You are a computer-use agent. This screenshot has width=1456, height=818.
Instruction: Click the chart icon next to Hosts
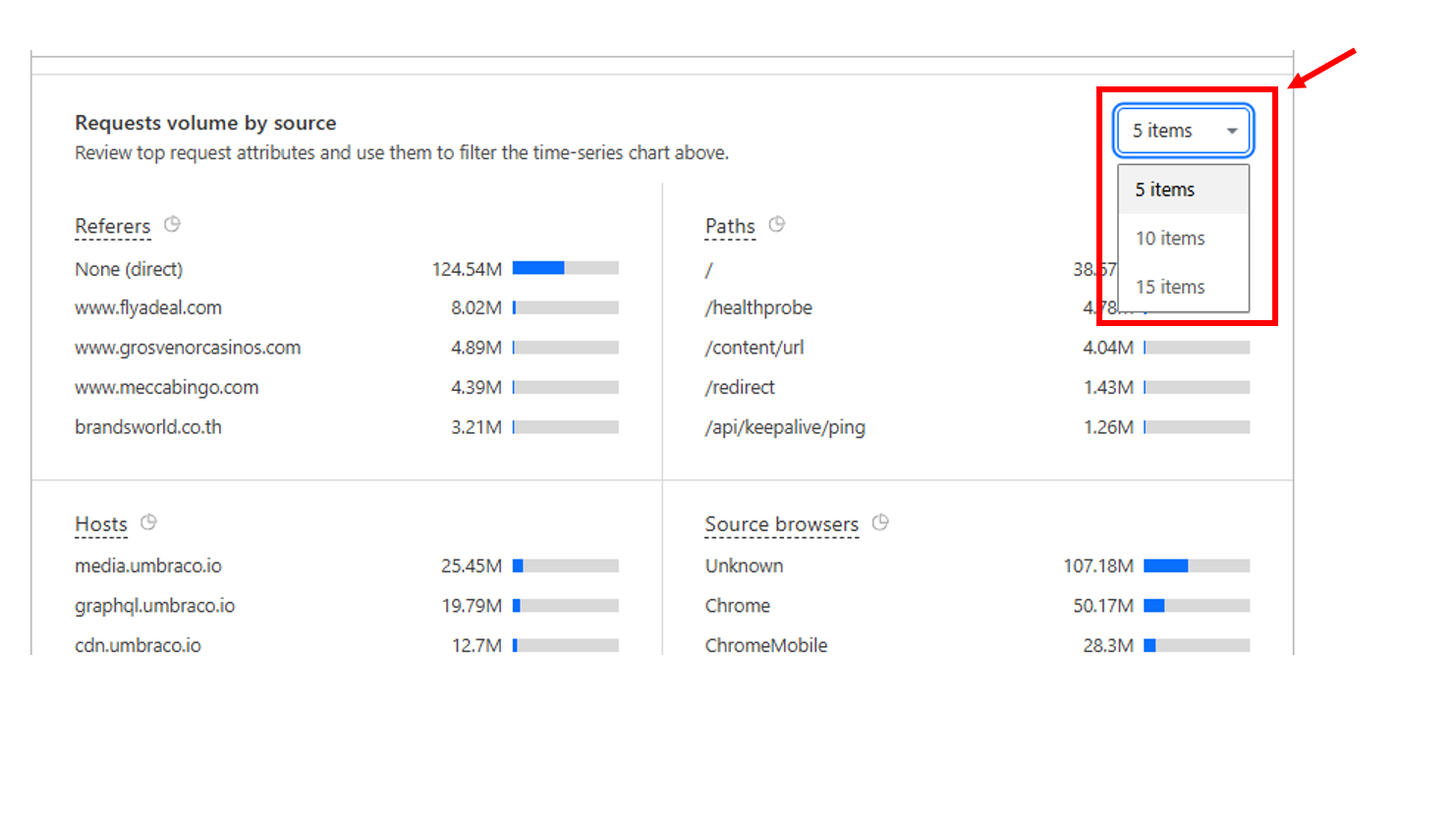pos(148,522)
